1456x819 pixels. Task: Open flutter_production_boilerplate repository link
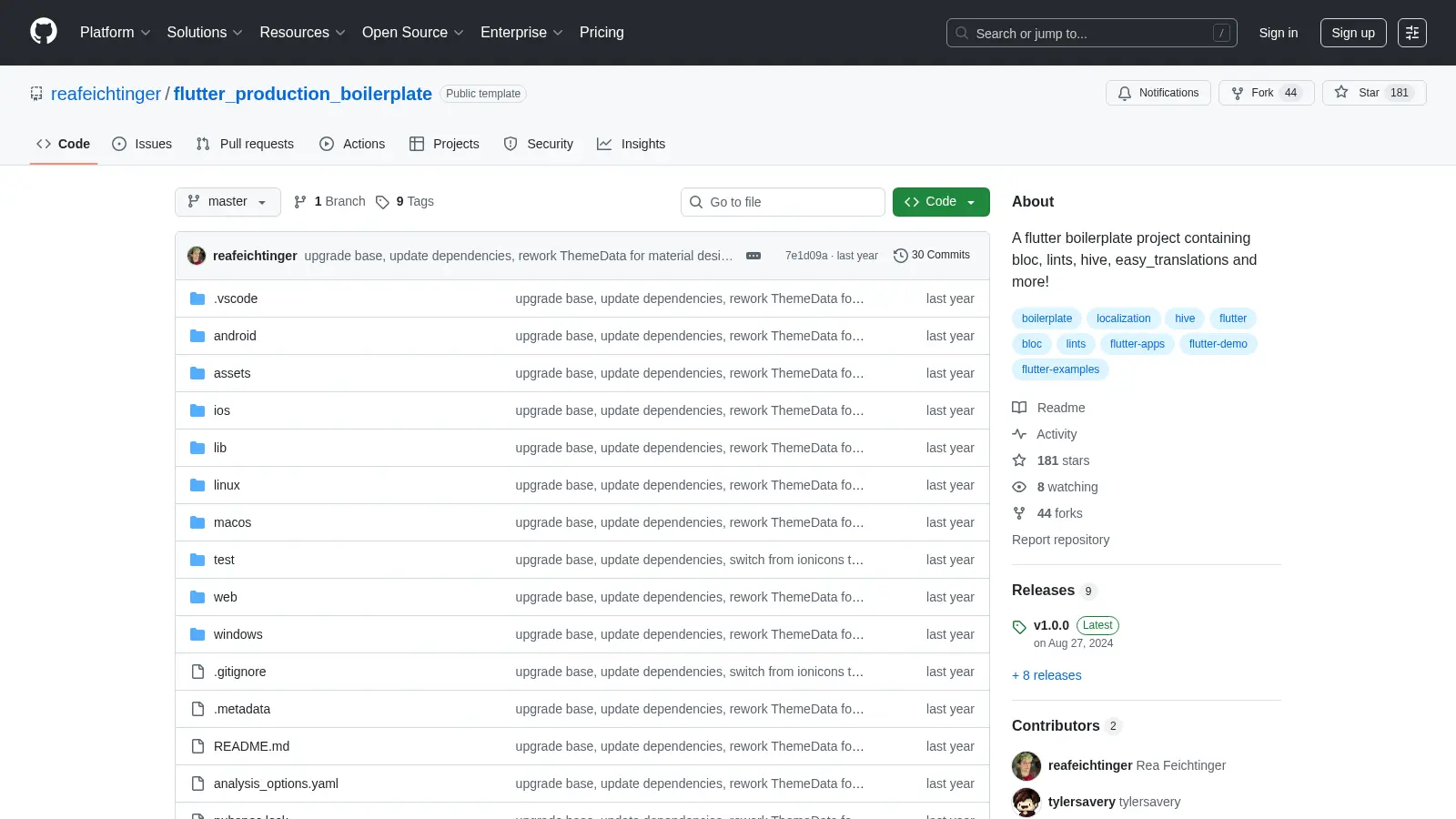pos(303,94)
